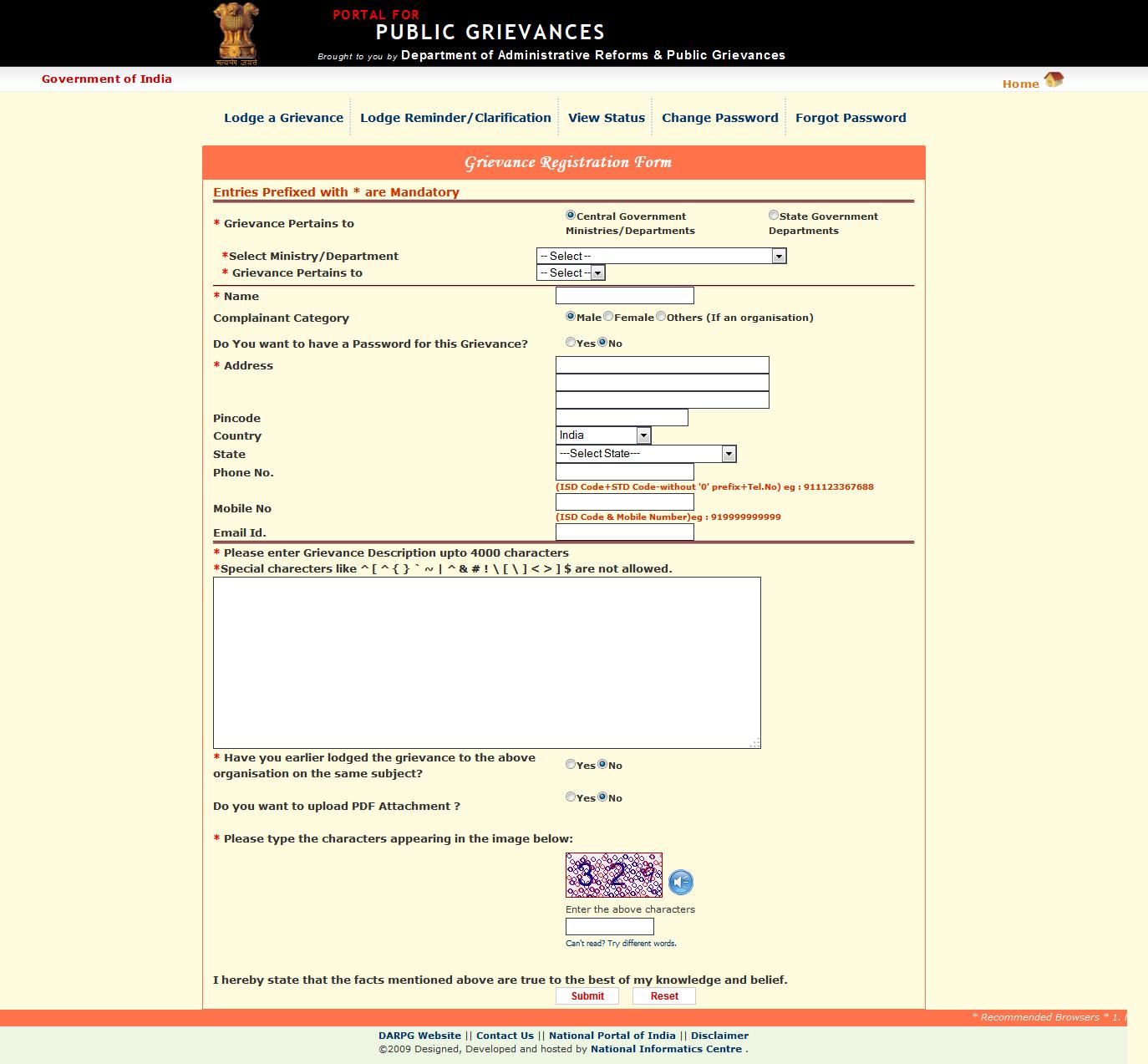Click the captcha image

click(613, 874)
